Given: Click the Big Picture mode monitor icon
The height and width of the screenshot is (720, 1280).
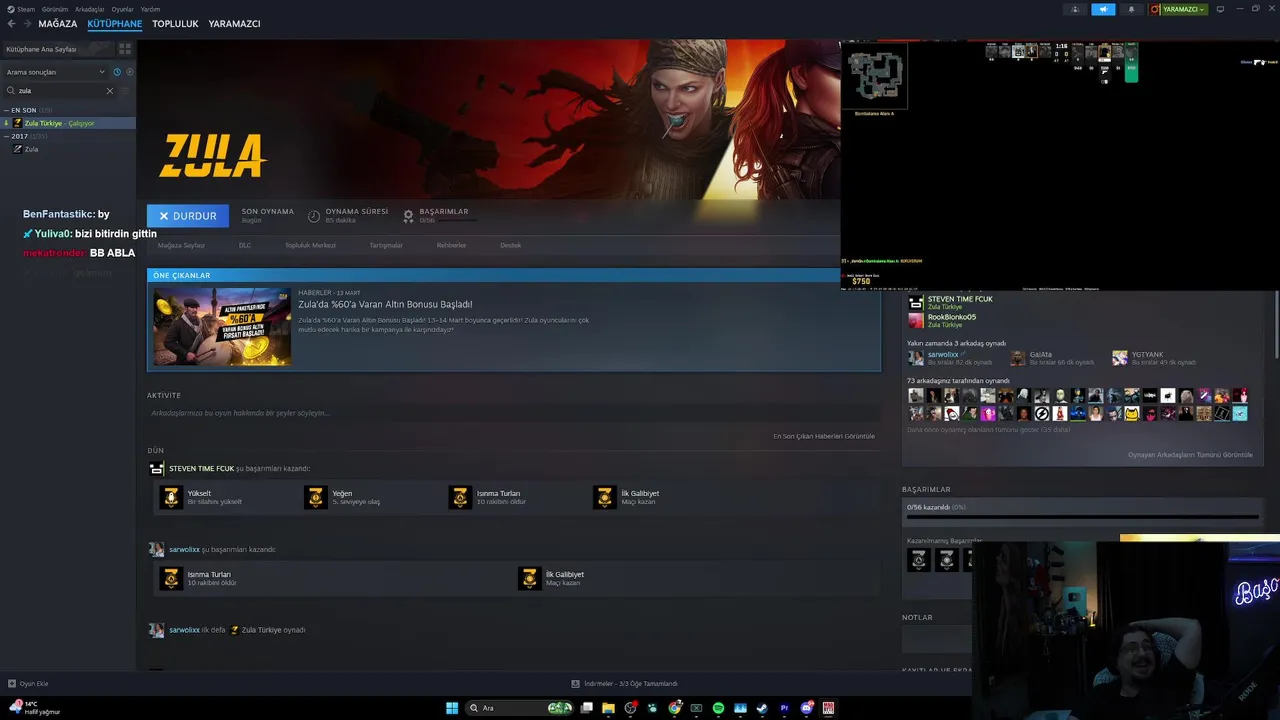Looking at the screenshot, I should (x=1220, y=9).
